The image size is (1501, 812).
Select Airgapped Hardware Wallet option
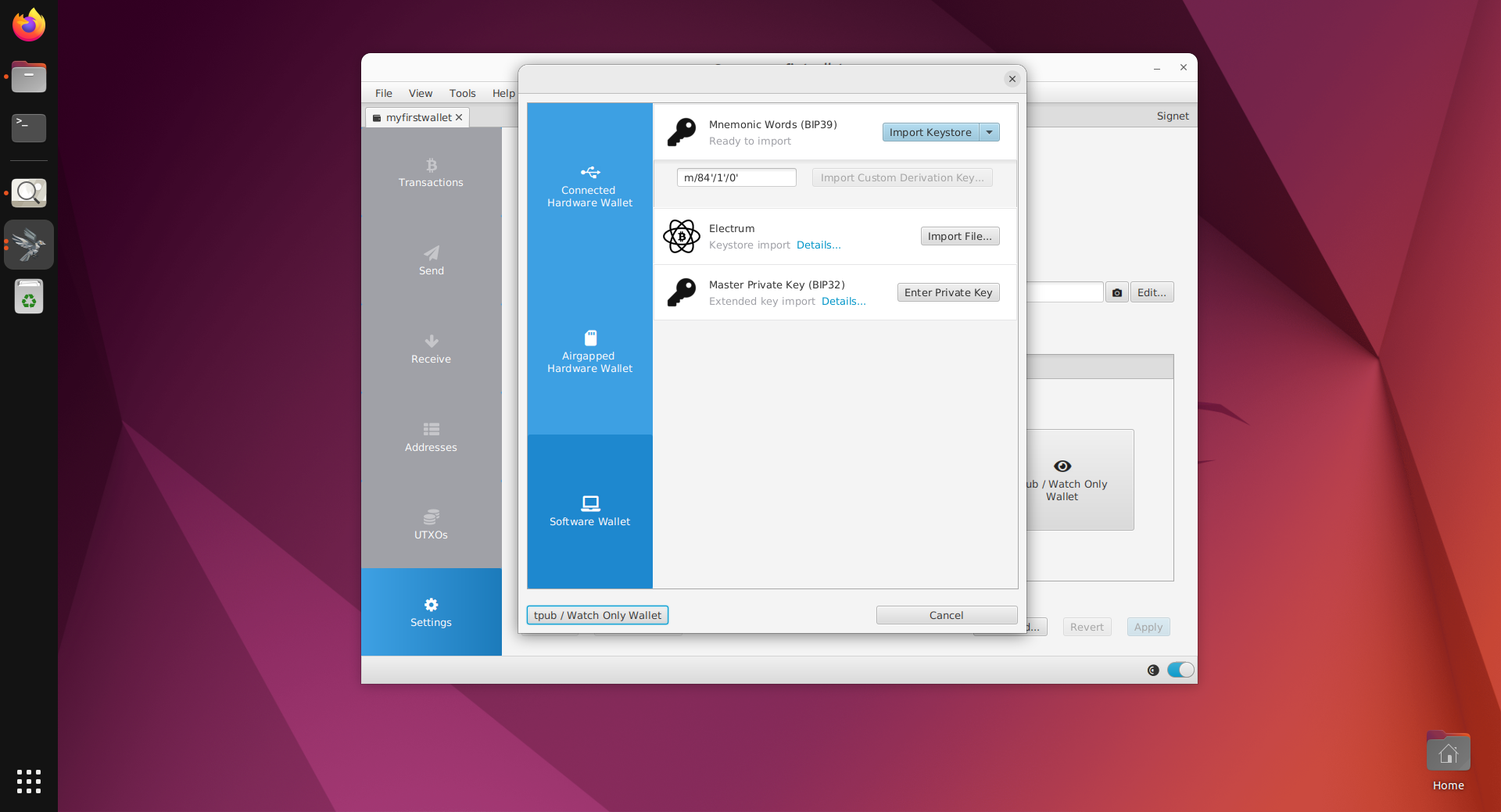[x=589, y=352]
